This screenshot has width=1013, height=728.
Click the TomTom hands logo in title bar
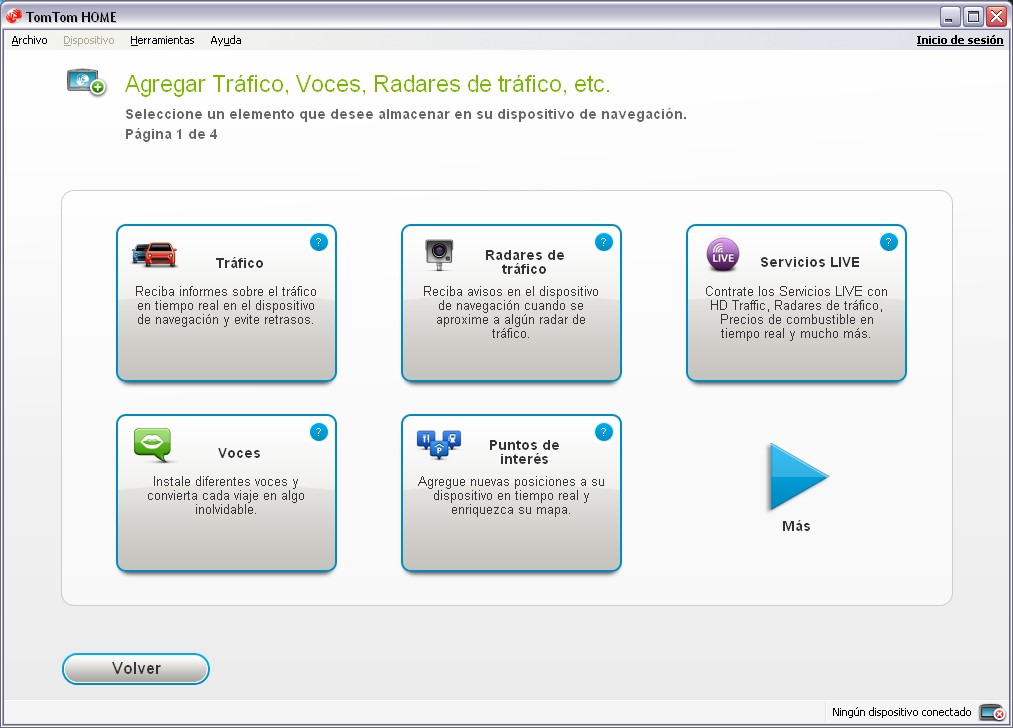(14, 16)
